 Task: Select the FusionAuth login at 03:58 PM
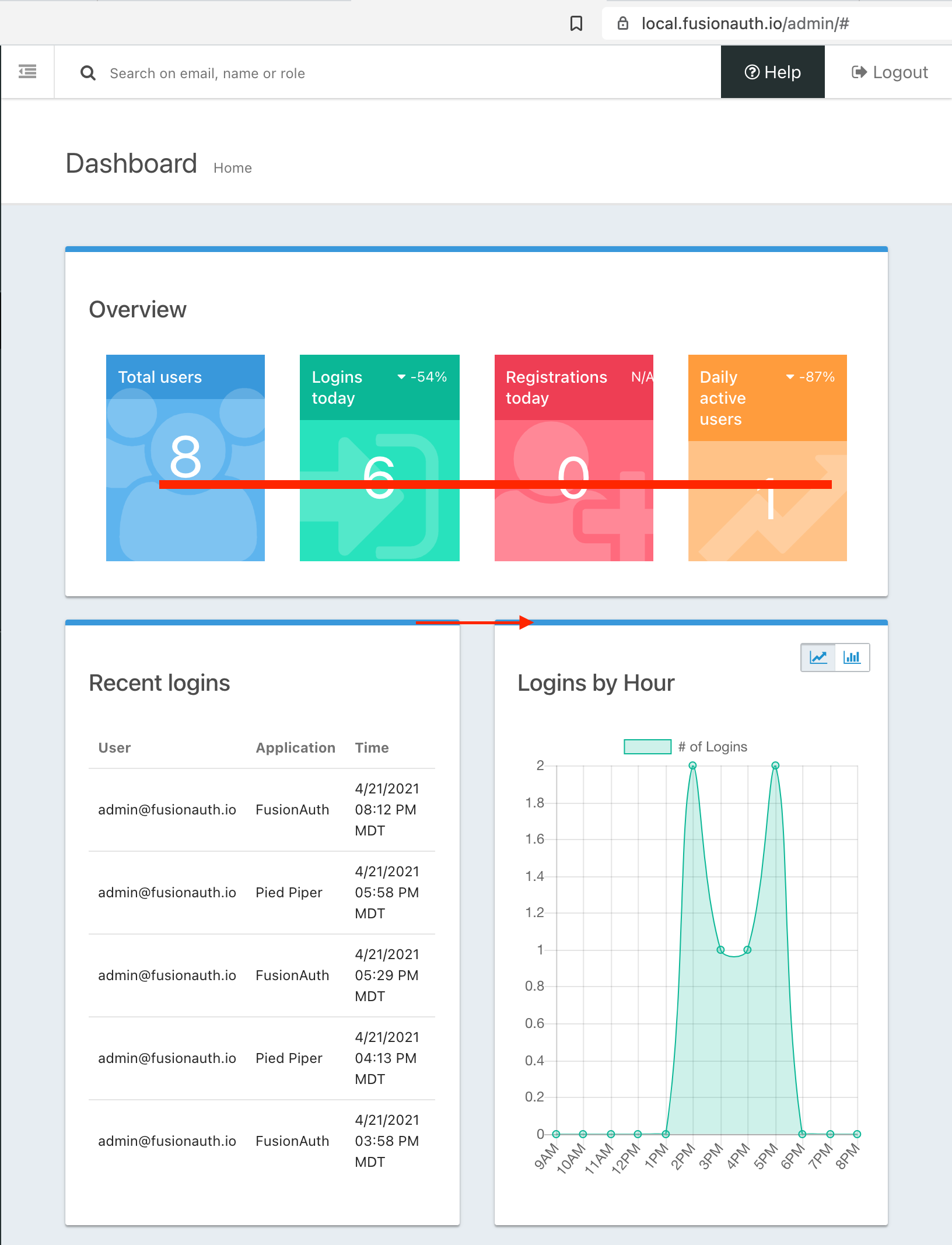262,1141
